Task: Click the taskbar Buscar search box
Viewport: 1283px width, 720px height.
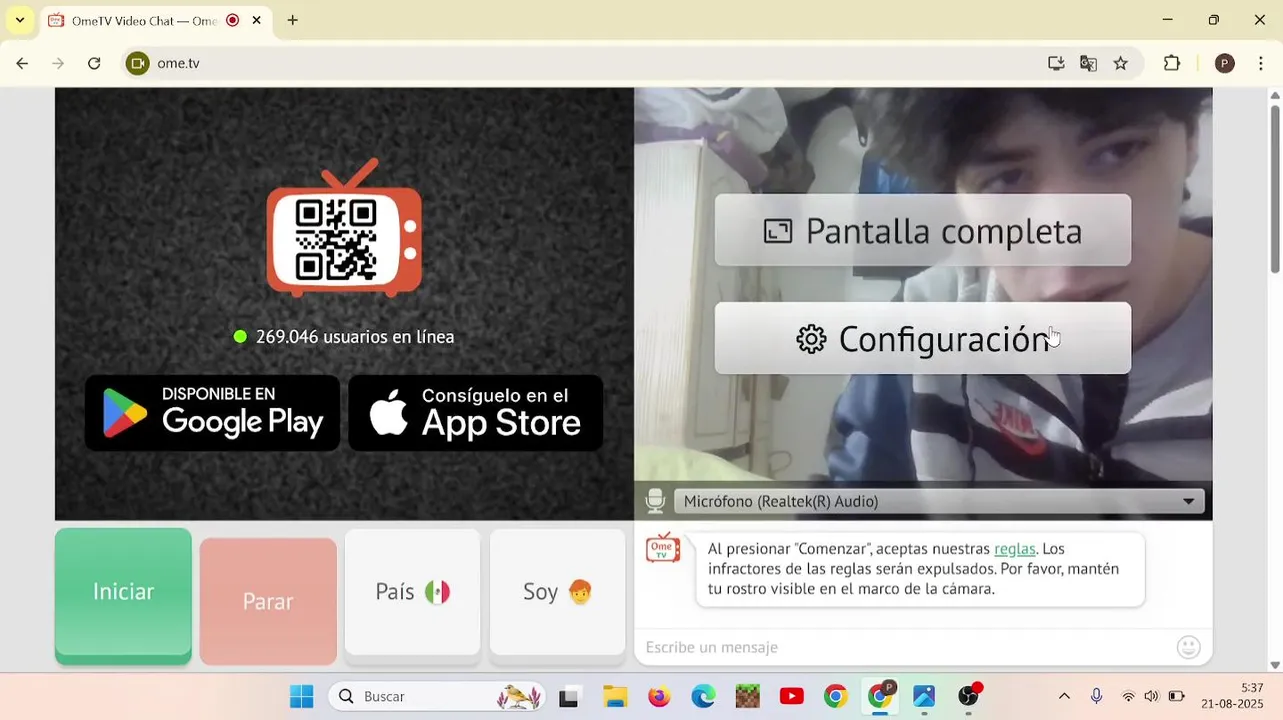Action: [x=438, y=696]
